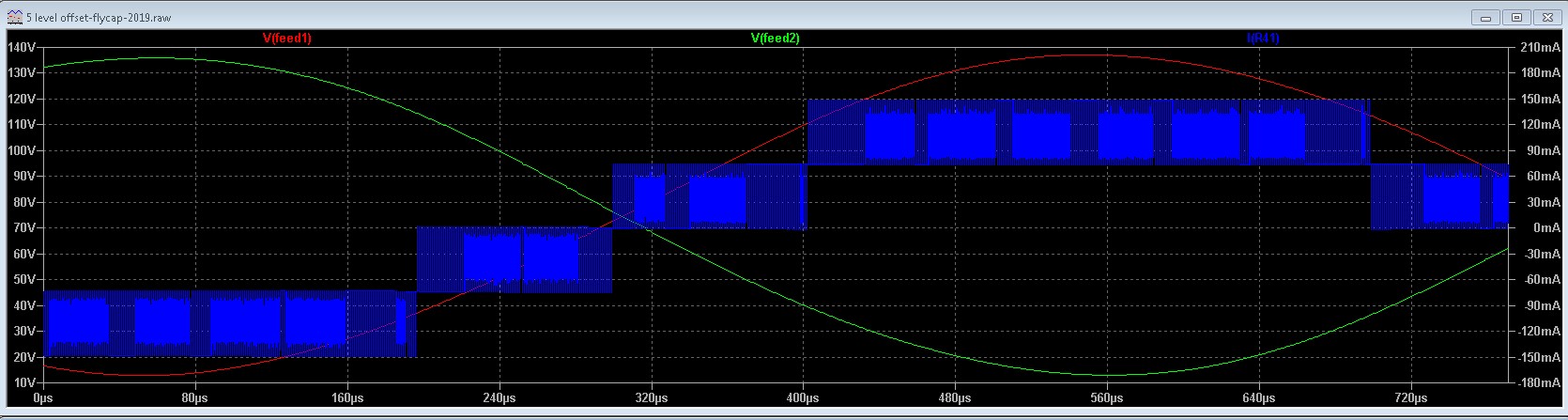The height and width of the screenshot is (420, 1568).
Task: Click the I(R11) trace label
Action: [x=1263, y=39]
